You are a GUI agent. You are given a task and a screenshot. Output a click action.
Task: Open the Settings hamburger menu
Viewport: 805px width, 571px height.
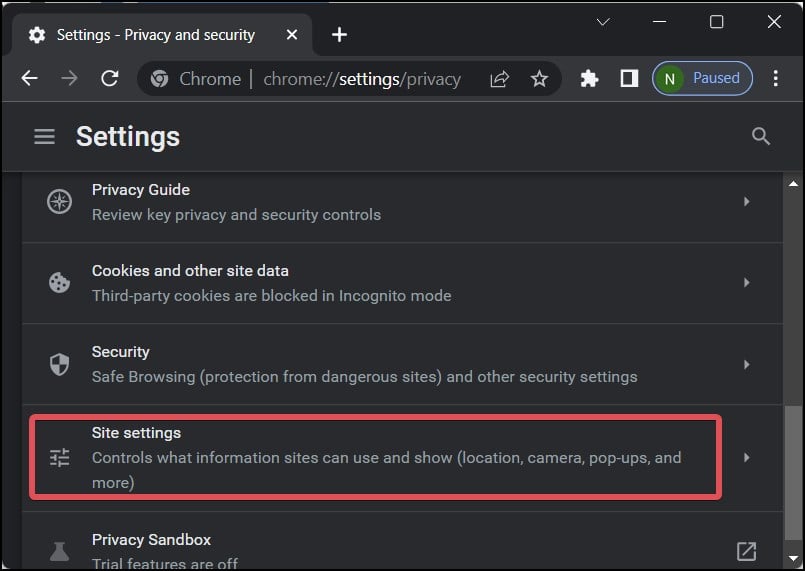coord(45,137)
